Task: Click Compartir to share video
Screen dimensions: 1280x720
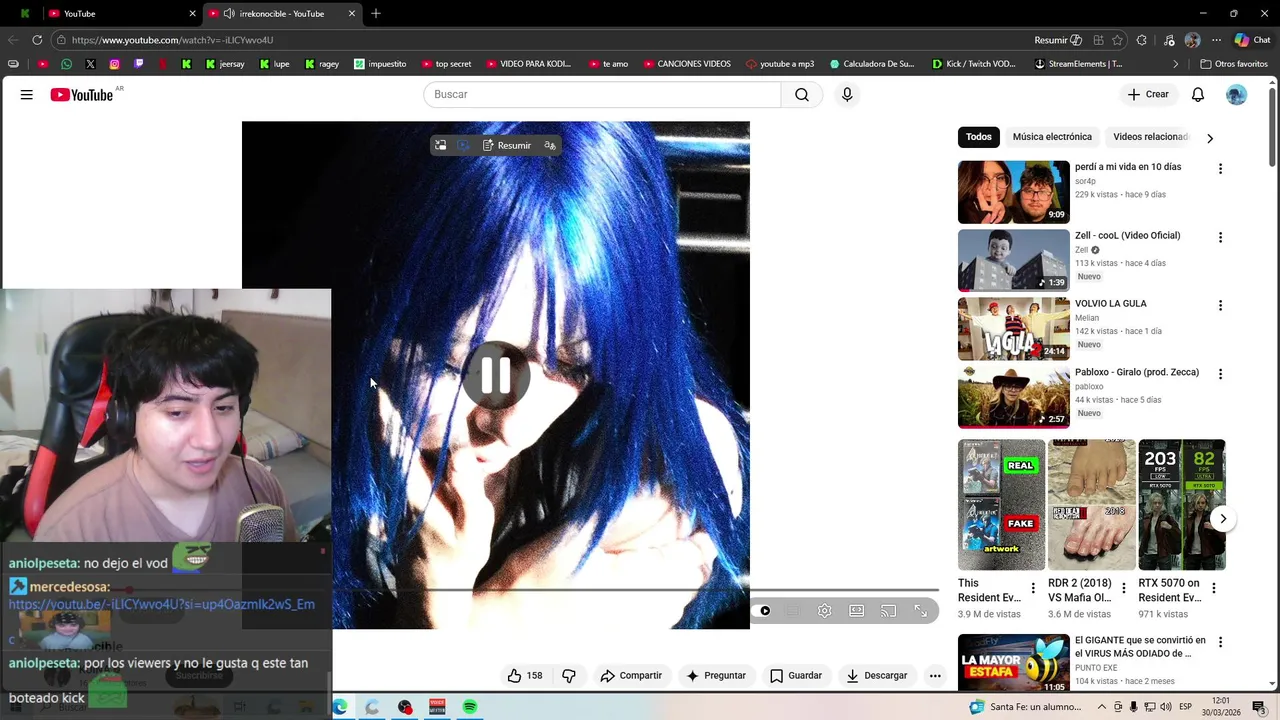Action: pos(631,676)
